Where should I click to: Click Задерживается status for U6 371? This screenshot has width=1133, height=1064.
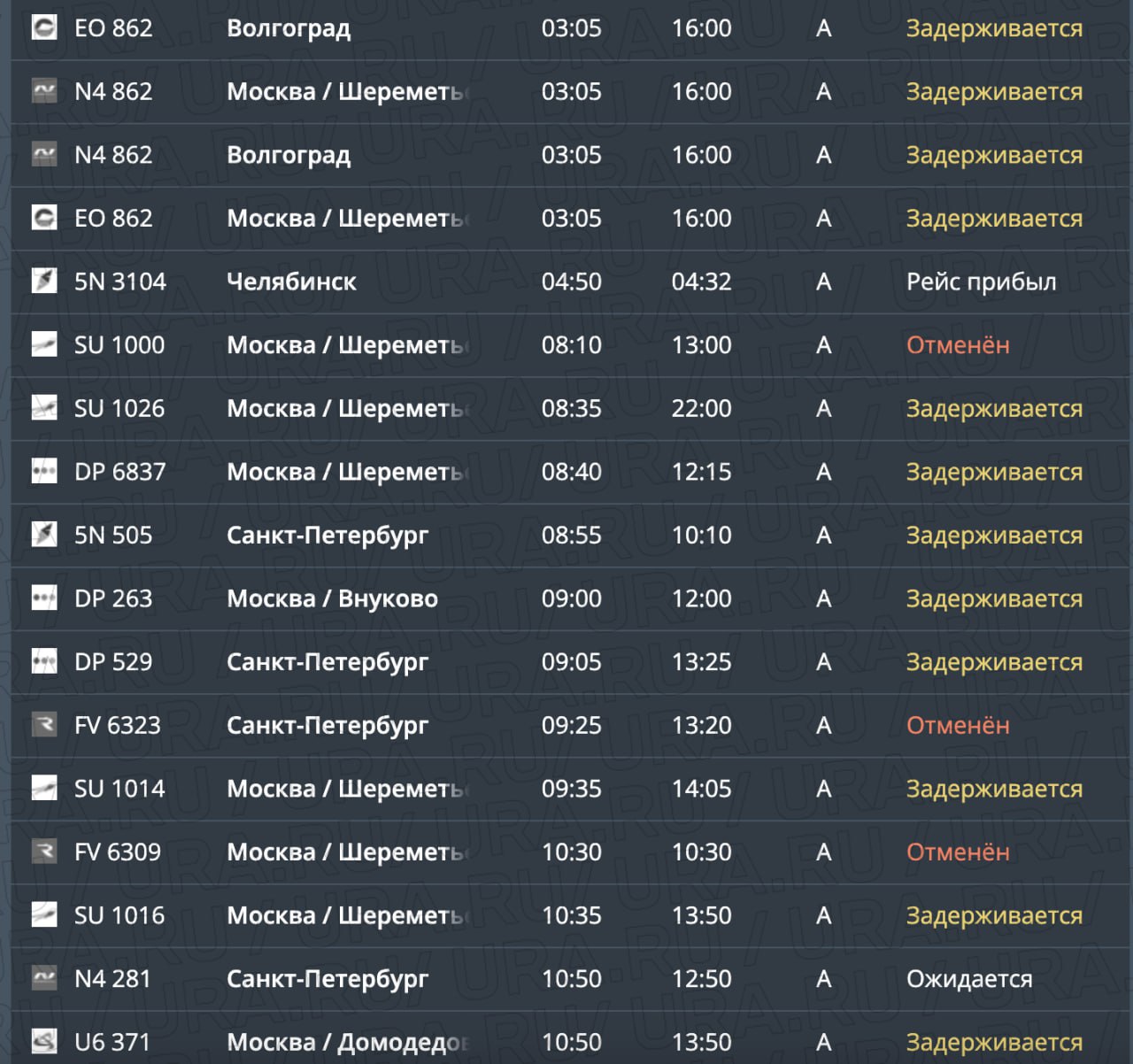994,1043
